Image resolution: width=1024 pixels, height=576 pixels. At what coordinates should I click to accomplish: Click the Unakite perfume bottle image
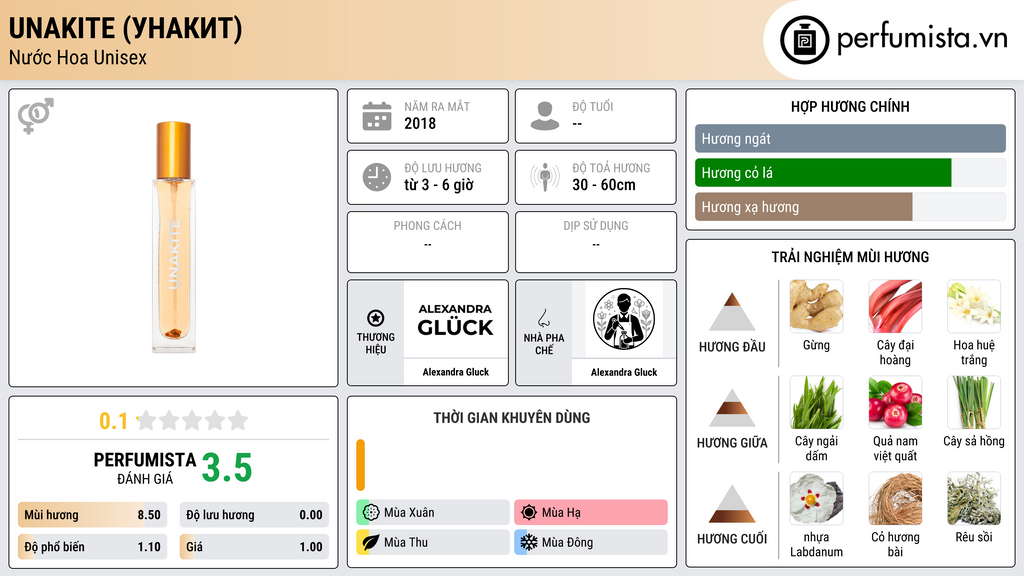pyautogui.click(x=174, y=237)
